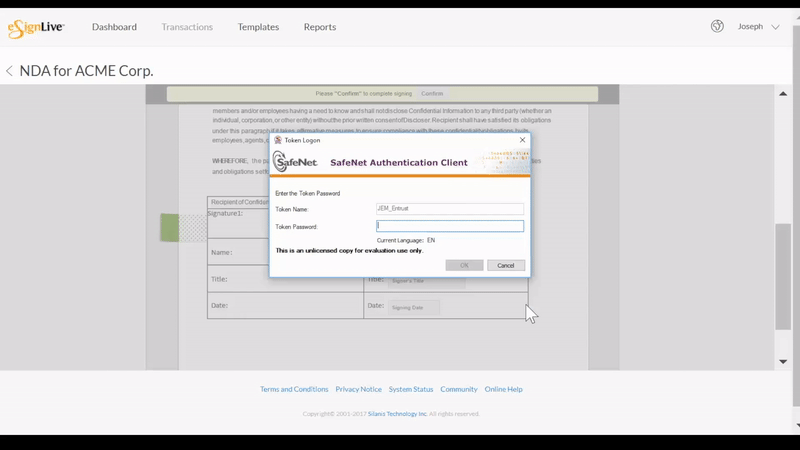Open the Terms and Conditions link

pyautogui.click(x=294, y=389)
